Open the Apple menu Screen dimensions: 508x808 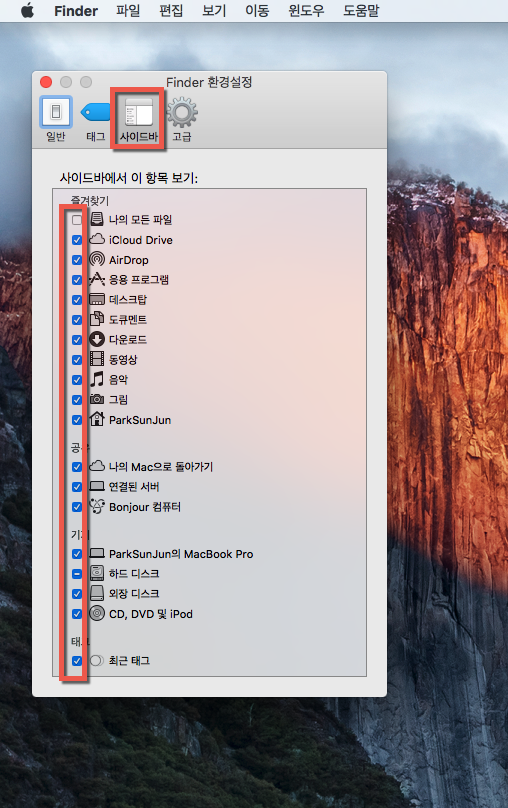pyautogui.click(x=27, y=10)
